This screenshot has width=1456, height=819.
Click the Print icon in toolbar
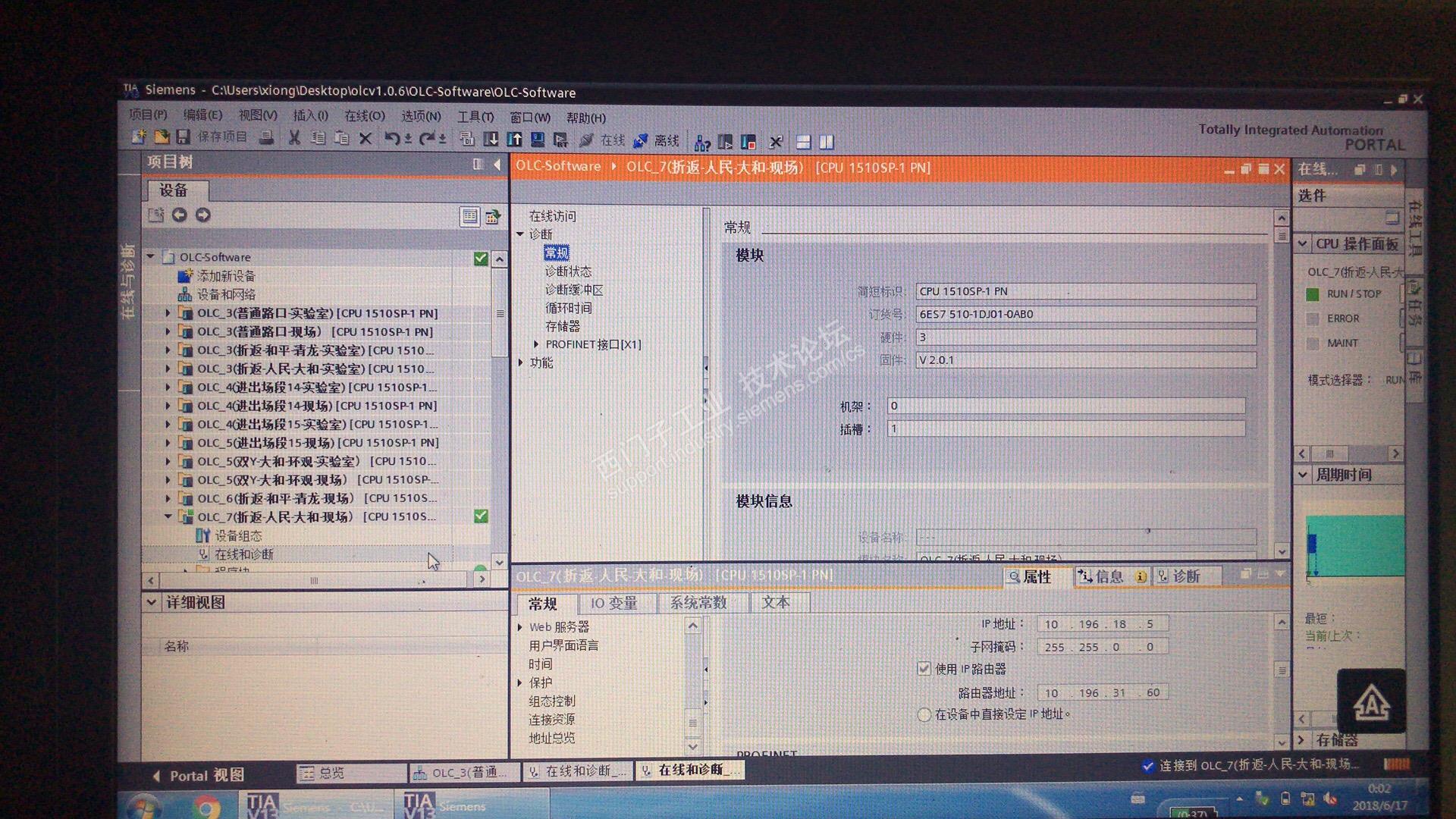[266, 137]
